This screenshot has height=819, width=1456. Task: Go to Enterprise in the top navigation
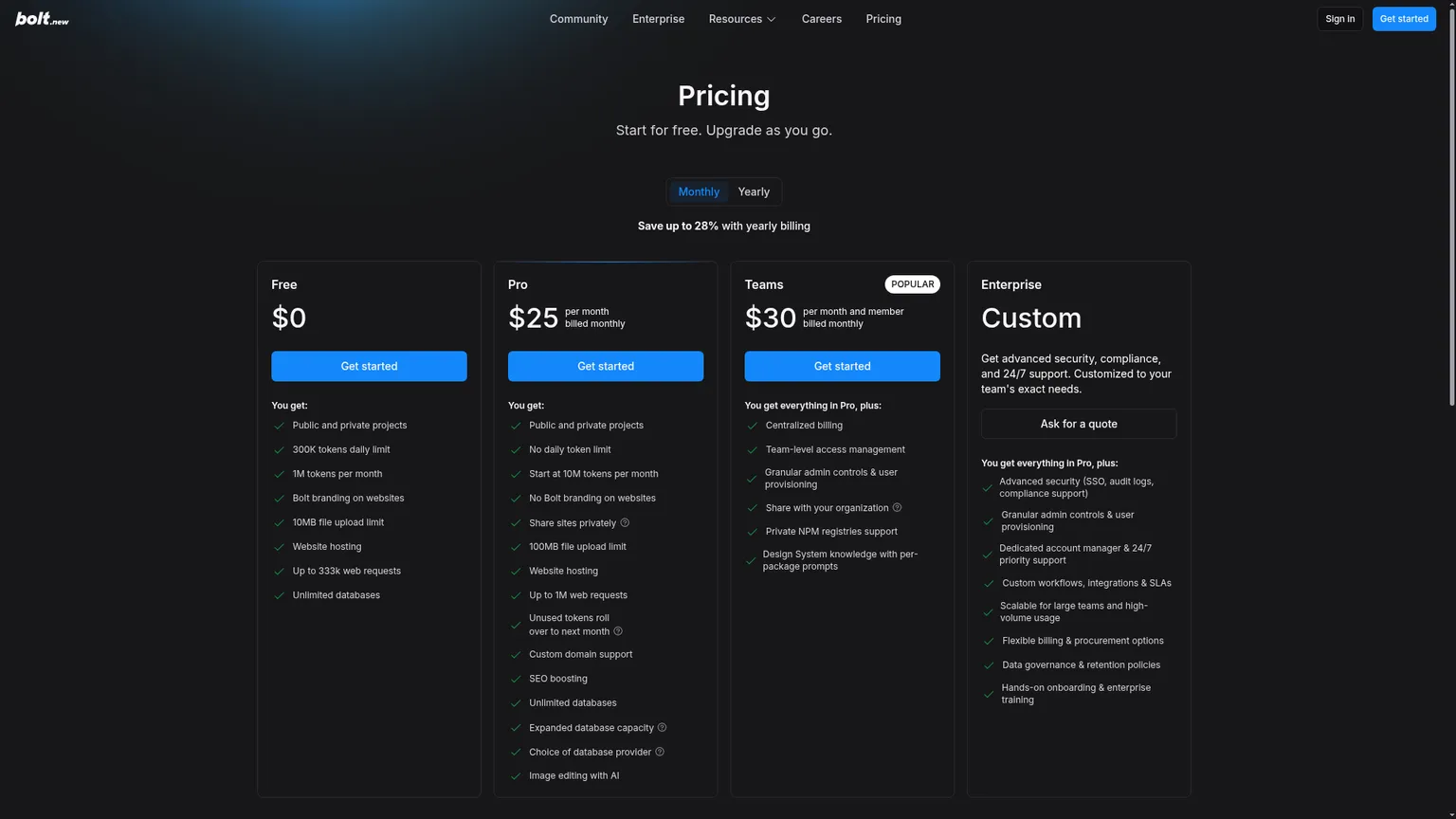(x=658, y=19)
